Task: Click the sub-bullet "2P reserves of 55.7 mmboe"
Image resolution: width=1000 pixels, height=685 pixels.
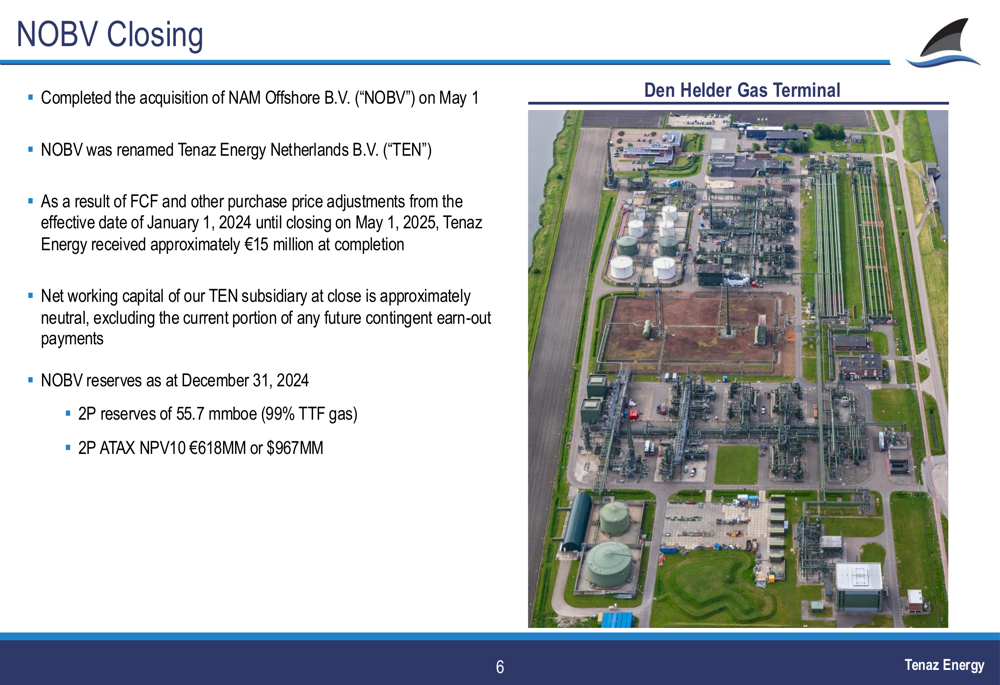Action: coord(217,414)
